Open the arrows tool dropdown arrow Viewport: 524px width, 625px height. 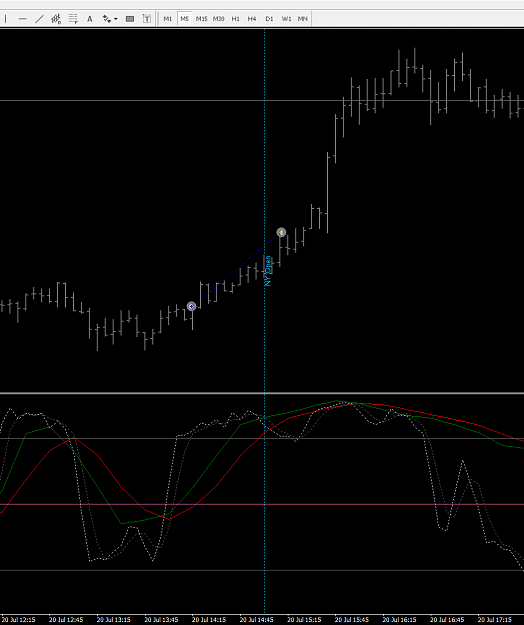(116, 19)
